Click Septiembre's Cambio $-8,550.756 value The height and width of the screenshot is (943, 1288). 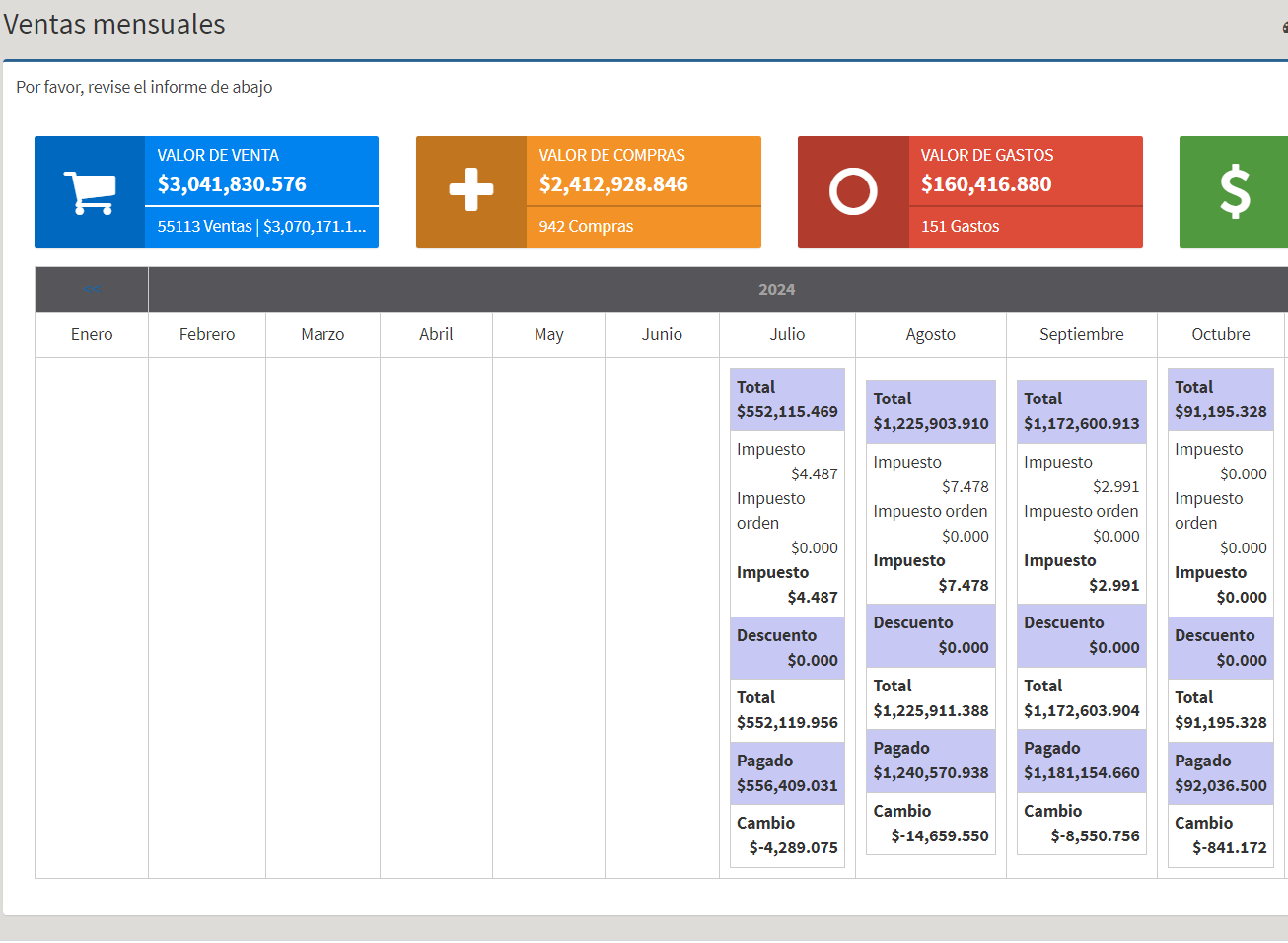click(1095, 836)
